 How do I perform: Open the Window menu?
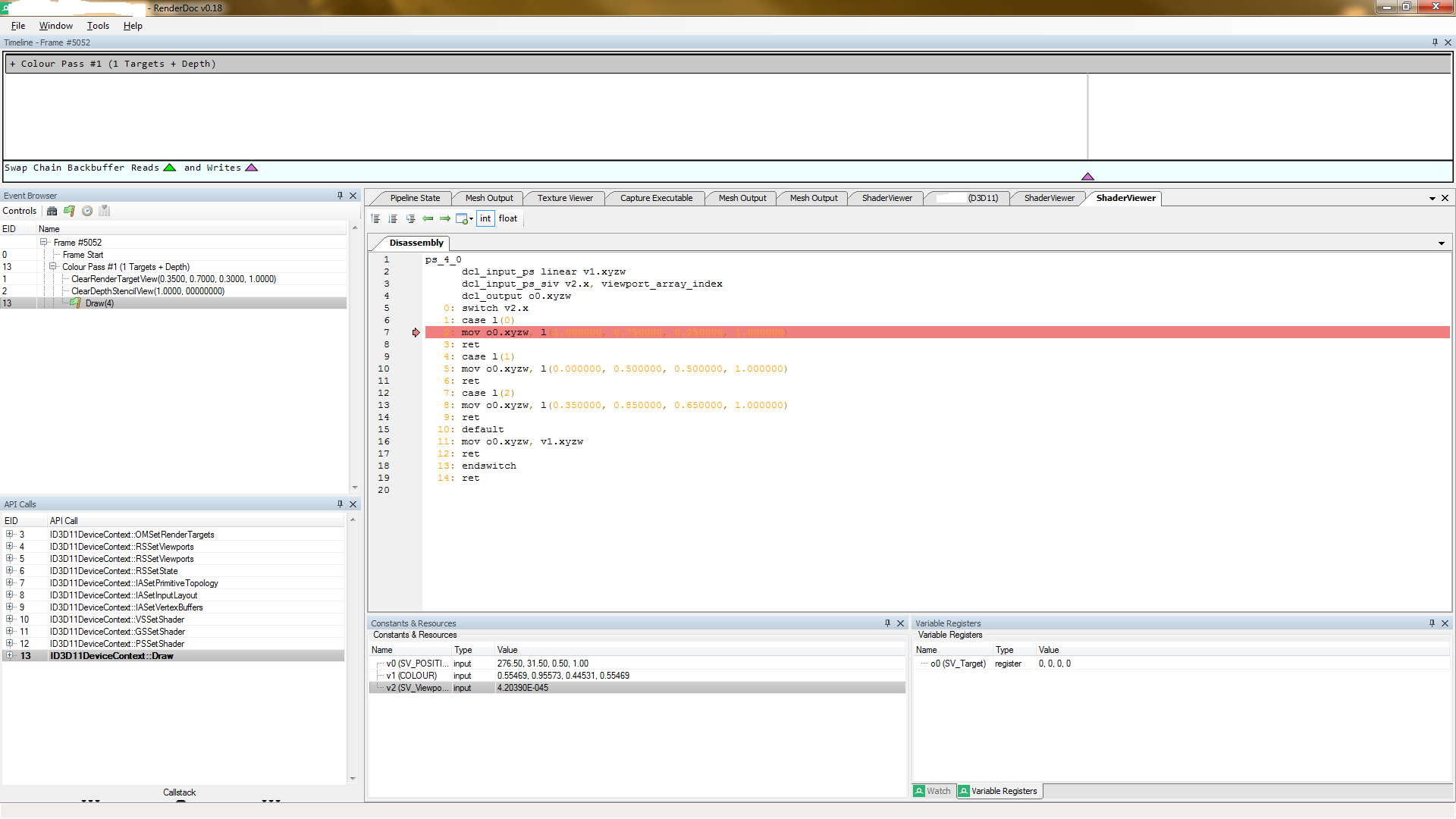click(x=55, y=26)
